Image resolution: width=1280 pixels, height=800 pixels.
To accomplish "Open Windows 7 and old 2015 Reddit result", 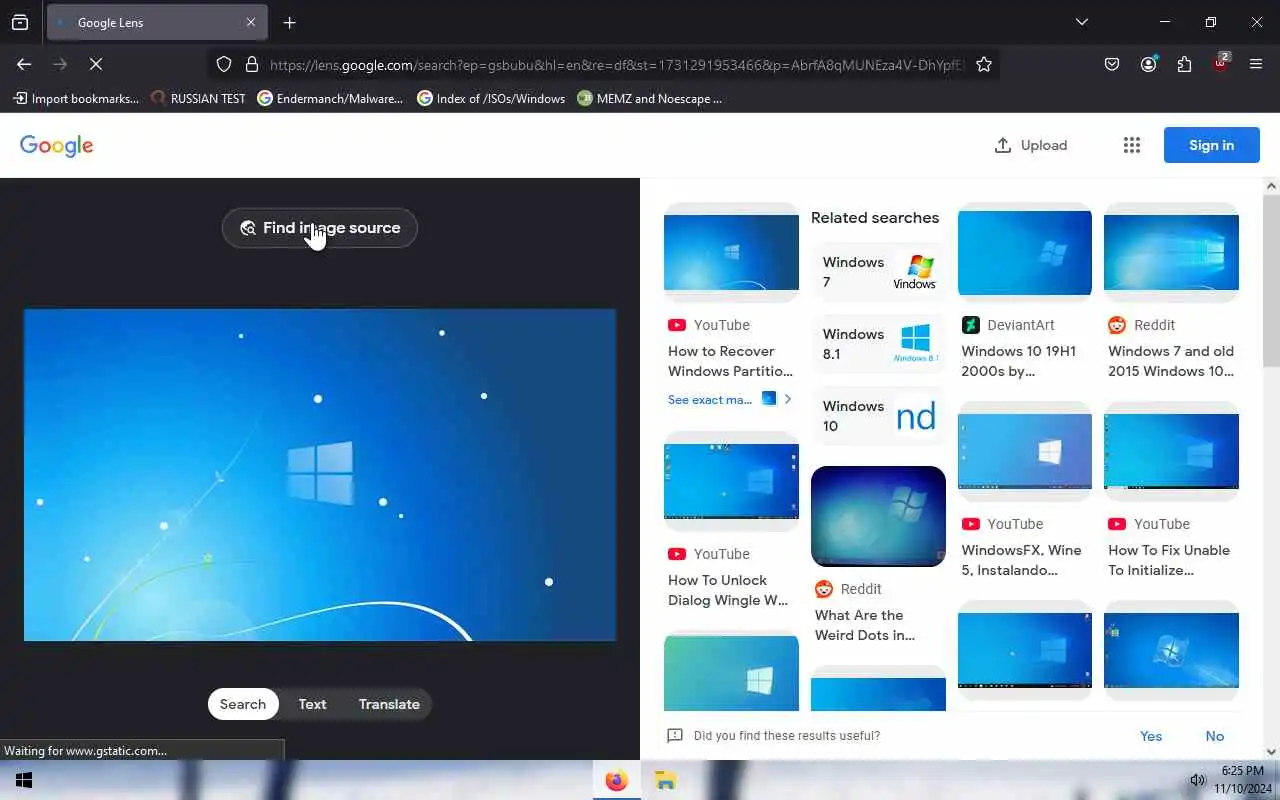I will tap(1171, 361).
